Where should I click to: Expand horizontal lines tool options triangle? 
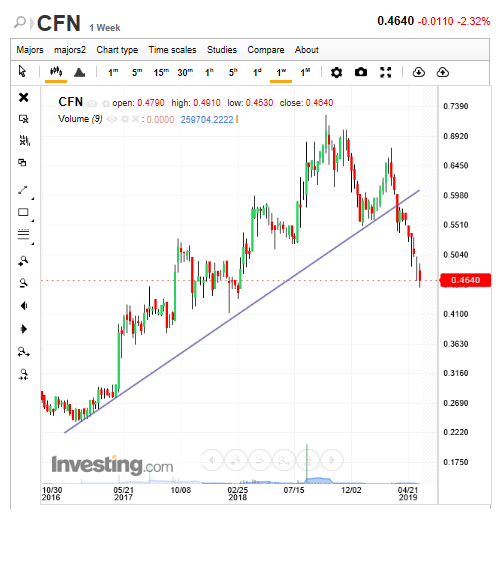tap(33, 244)
